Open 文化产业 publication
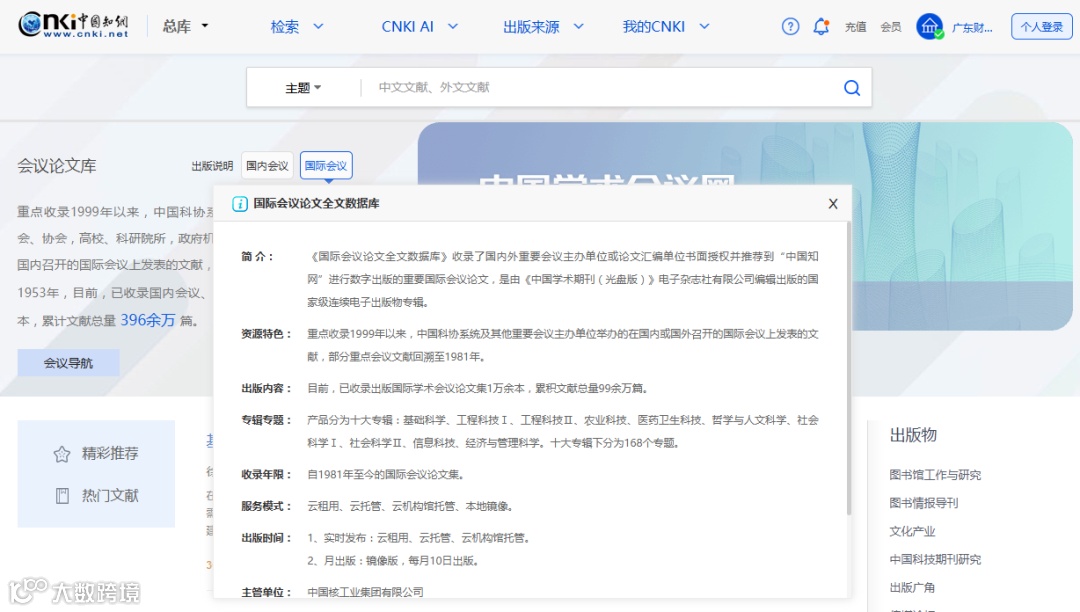 coord(912,531)
